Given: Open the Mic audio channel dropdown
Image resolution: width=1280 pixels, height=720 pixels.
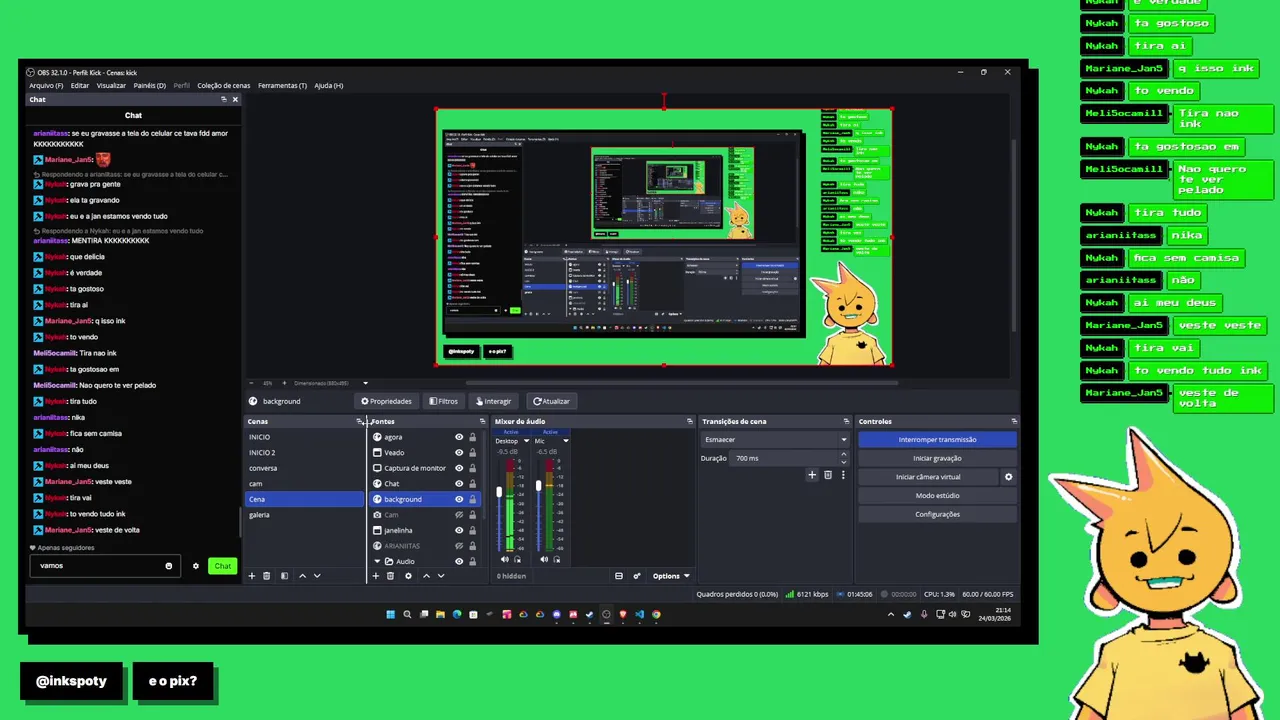Looking at the screenshot, I should click(565, 441).
